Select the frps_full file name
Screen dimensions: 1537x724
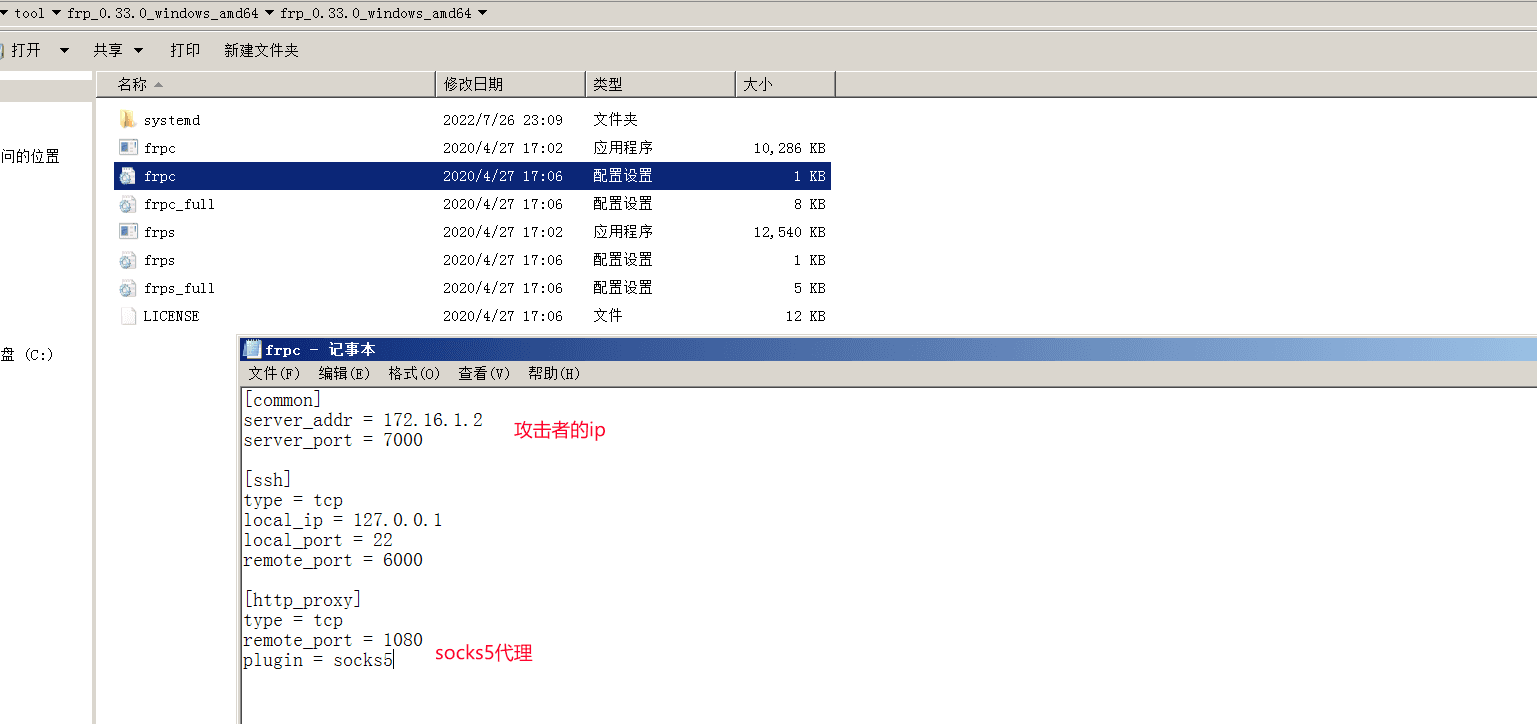pyautogui.click(x=179, y=288)
